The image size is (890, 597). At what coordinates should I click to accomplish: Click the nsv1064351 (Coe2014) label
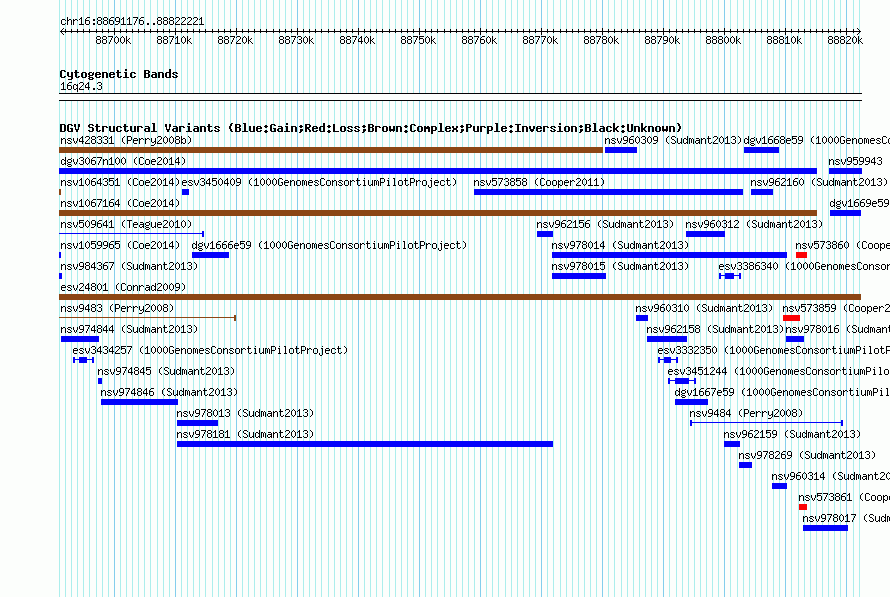pos(120,182)
